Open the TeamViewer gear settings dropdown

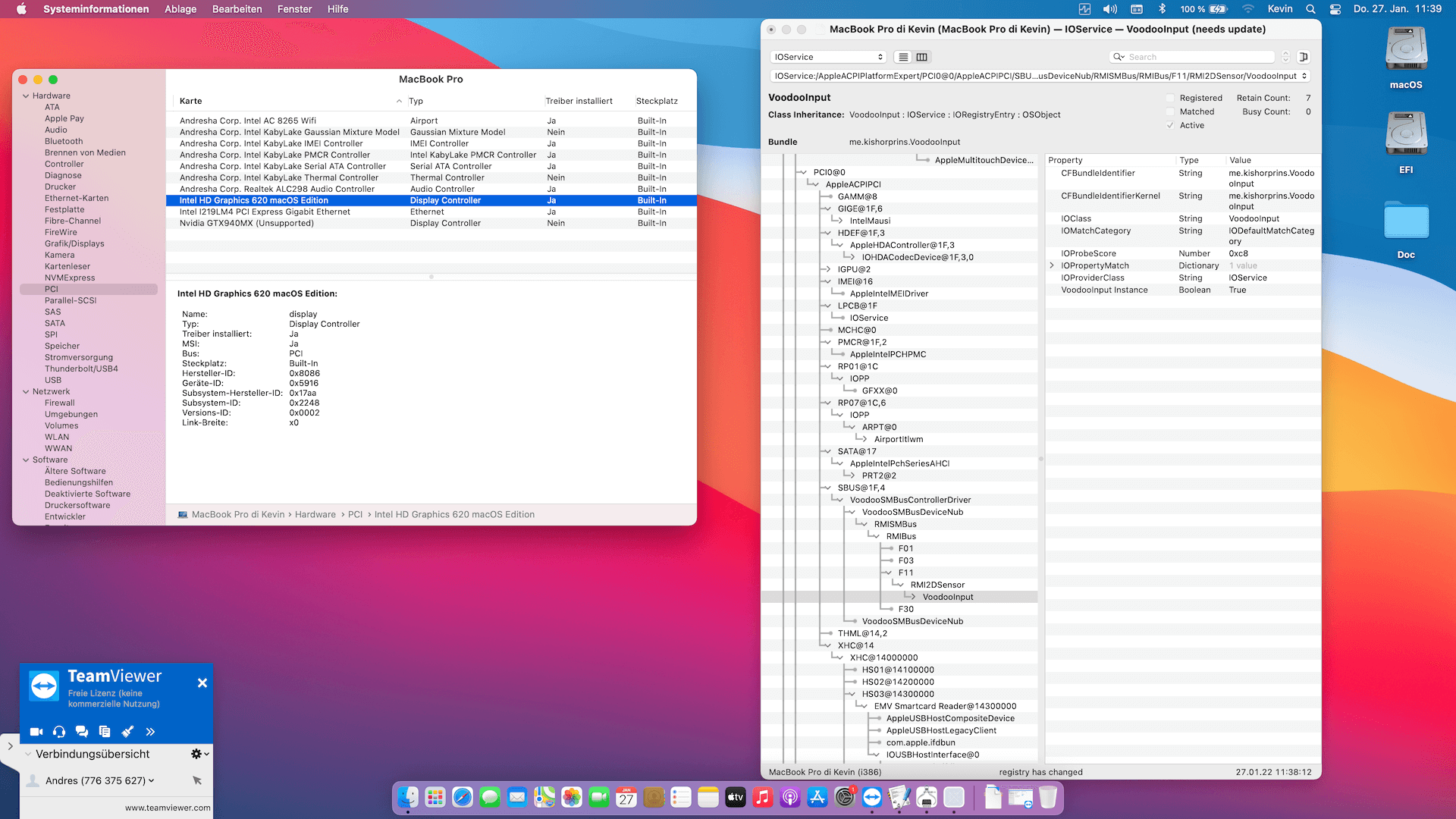(199, 754)
